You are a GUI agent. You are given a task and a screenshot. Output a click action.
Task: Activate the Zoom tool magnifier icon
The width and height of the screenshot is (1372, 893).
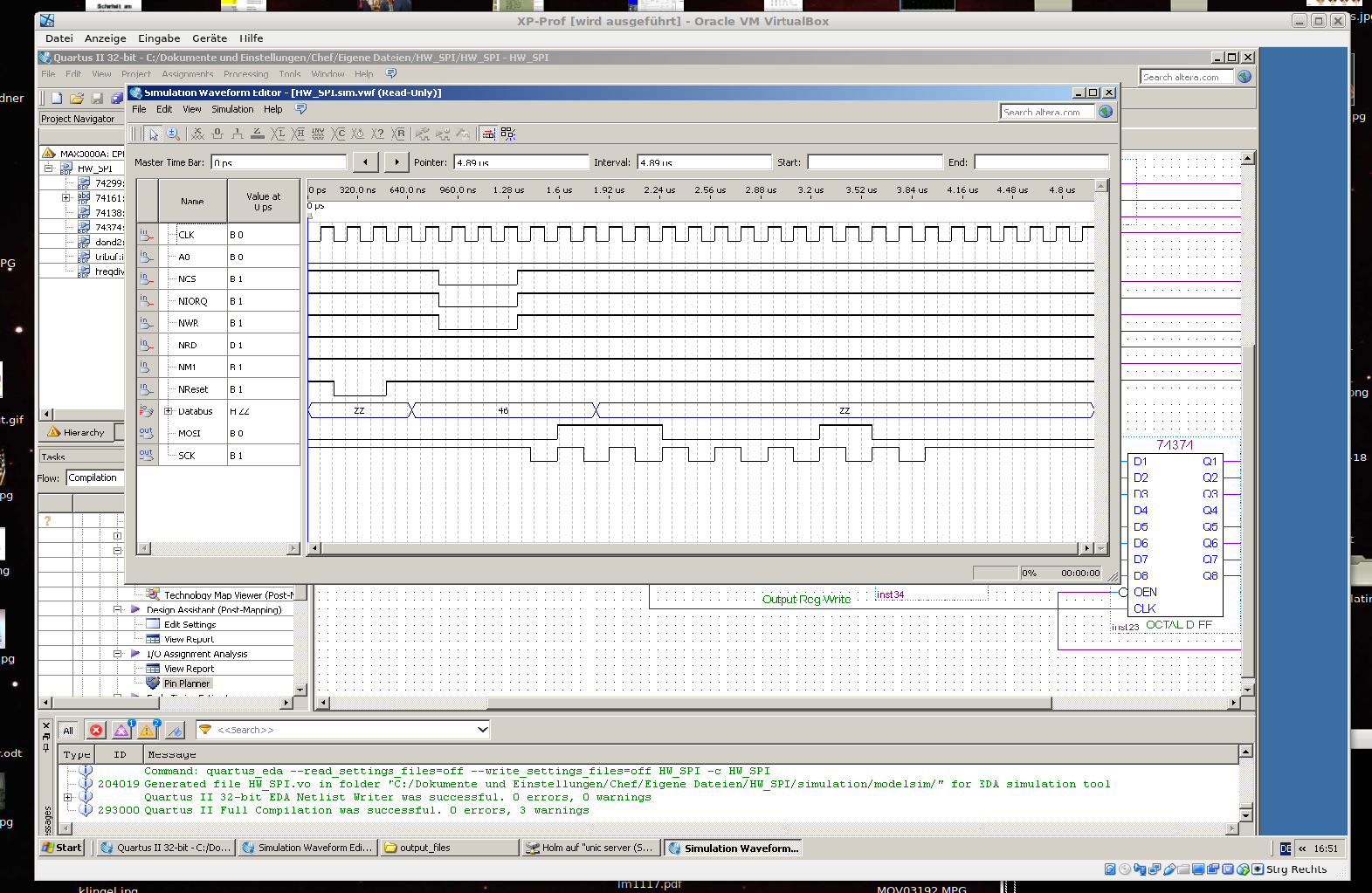173,134
